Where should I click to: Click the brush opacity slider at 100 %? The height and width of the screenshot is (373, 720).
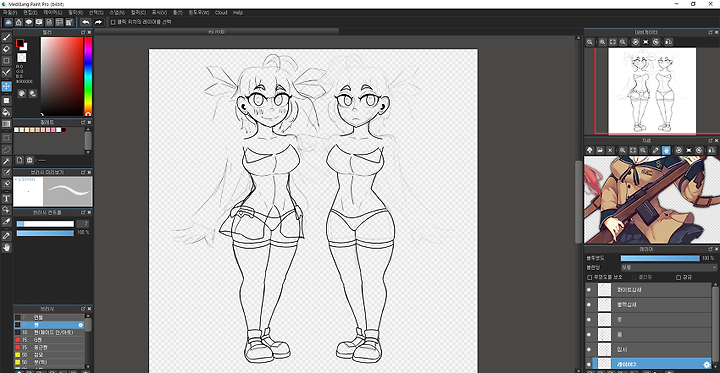tap(45, 233)
